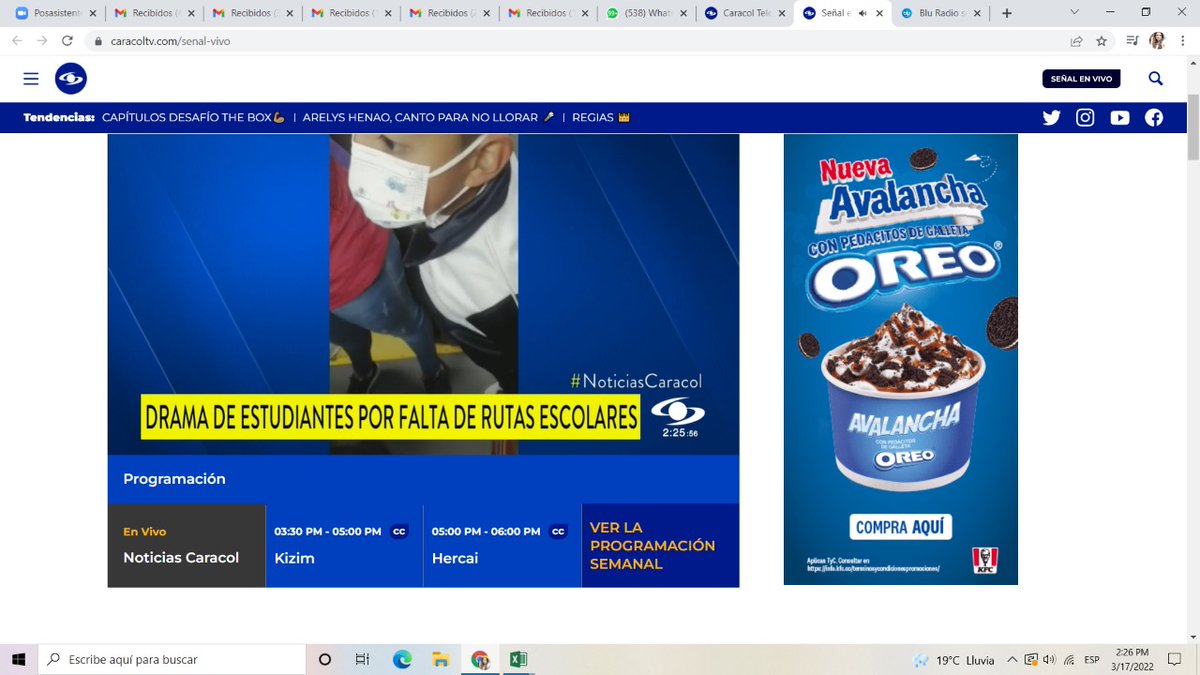Open Caracol's Twitter page icon

(1051, 117)
